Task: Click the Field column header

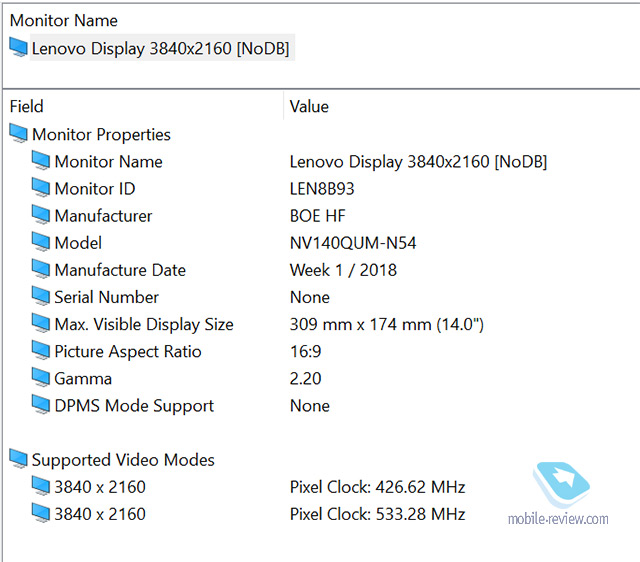Action: (27, 107)
